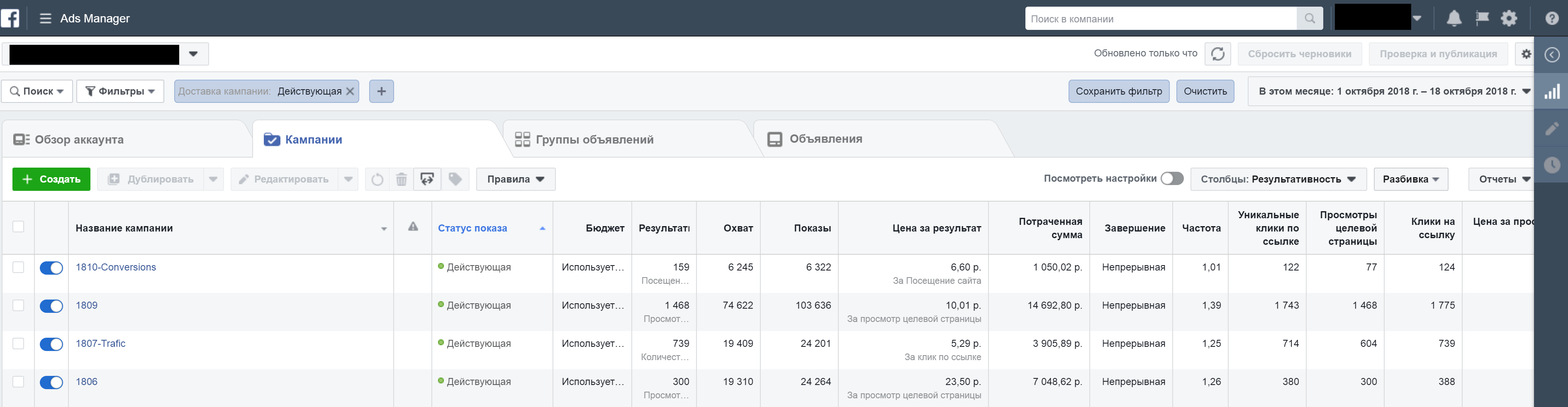The height and width of the screenshot is (407, 1568).
Task: Open the 1807-Trafic campaign link
Action: point(100,343)
